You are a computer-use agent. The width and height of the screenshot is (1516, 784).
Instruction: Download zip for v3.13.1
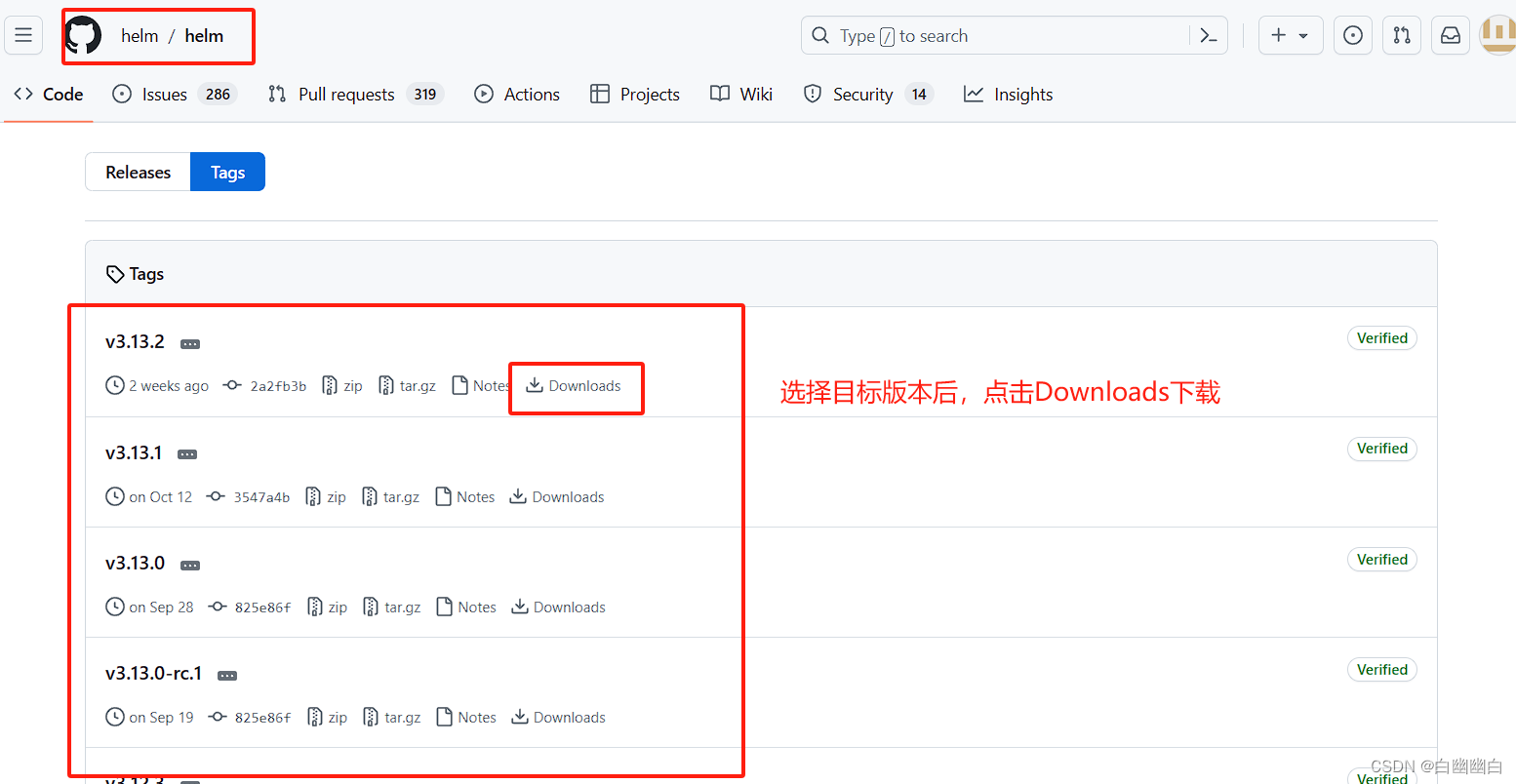(x=326, y=497)
